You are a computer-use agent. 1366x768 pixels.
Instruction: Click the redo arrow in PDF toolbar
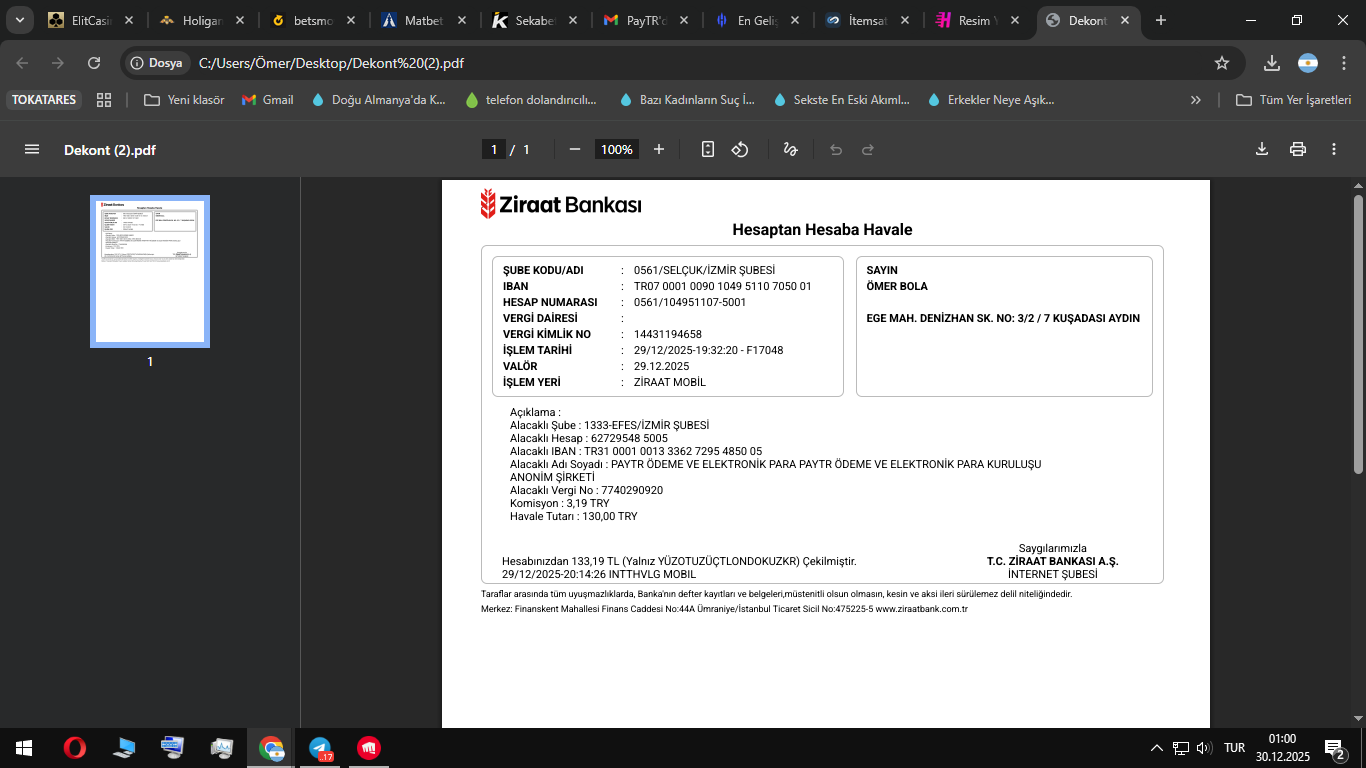pos(868,149)
